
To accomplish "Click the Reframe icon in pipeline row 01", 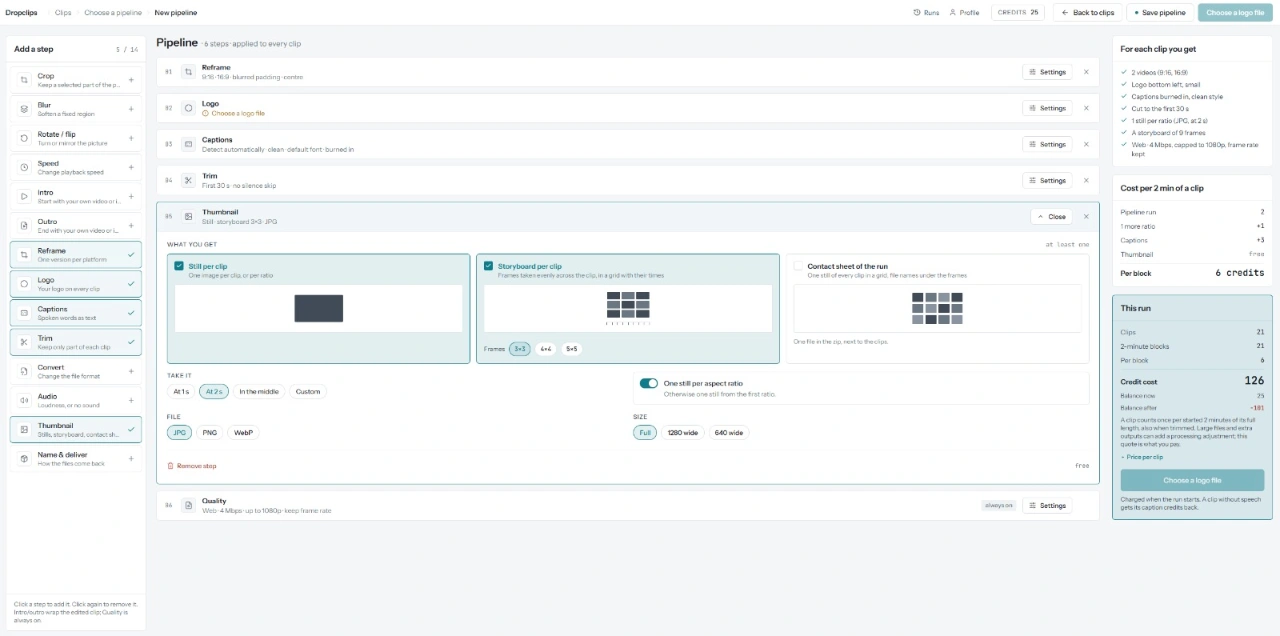I will click(188, 72).
